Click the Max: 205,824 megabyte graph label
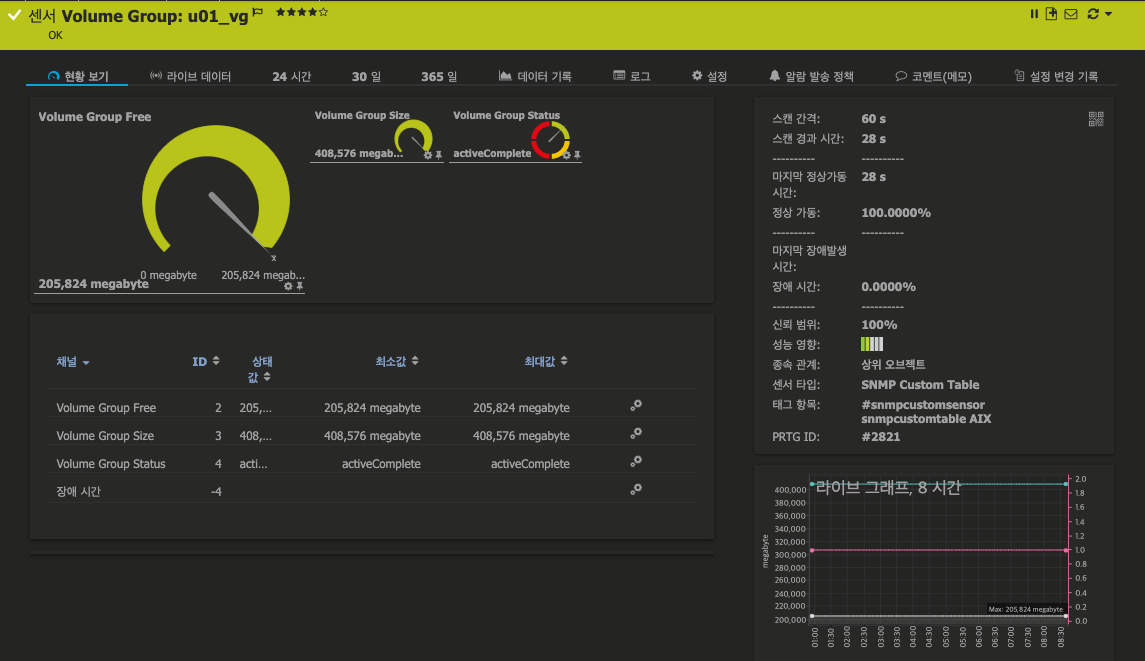Screen dimensions: 1145x661 pyautogui.click(x=1025, y=609)
